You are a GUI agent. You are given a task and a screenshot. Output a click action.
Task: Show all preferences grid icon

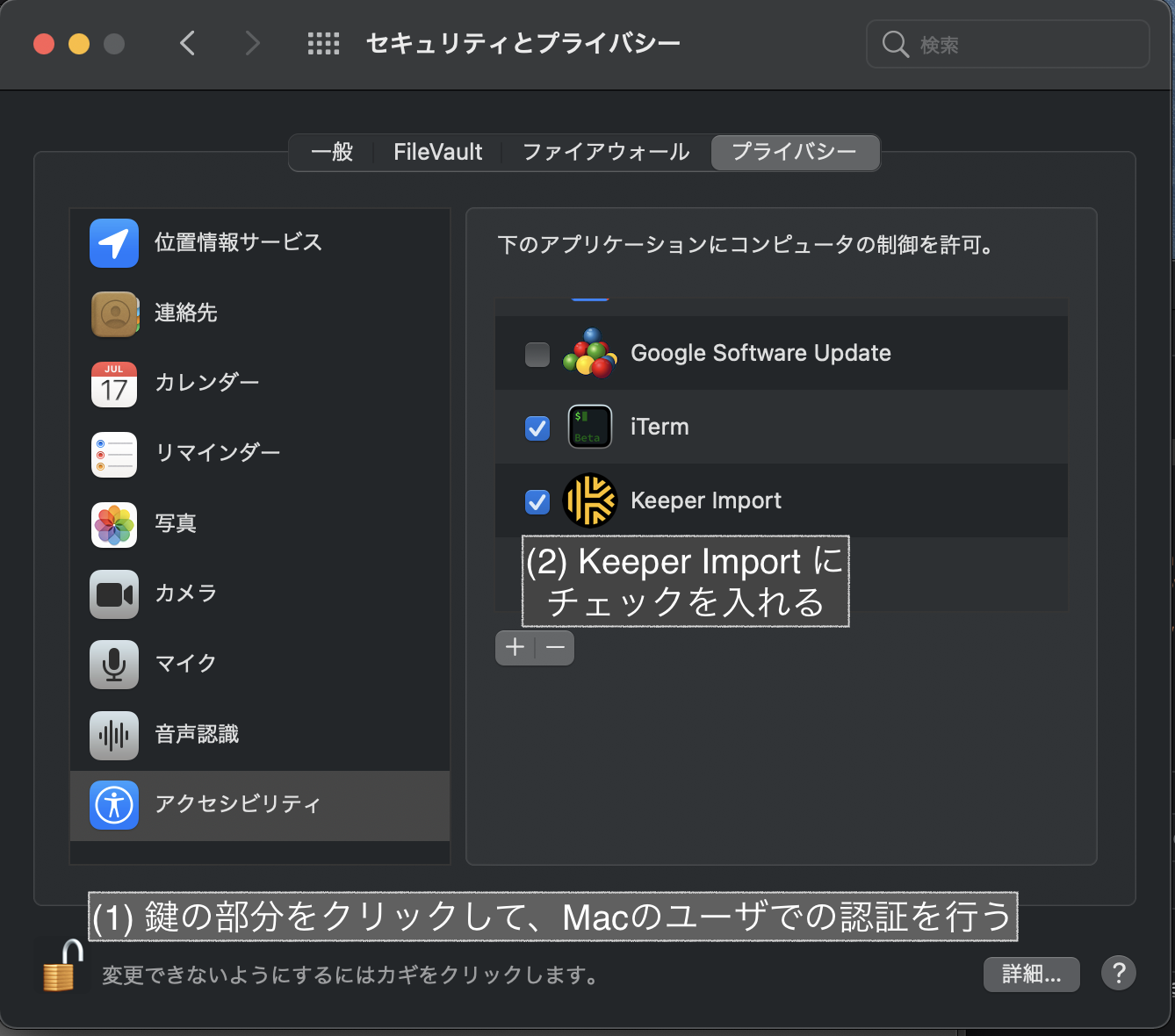click(x=323, y=44)
